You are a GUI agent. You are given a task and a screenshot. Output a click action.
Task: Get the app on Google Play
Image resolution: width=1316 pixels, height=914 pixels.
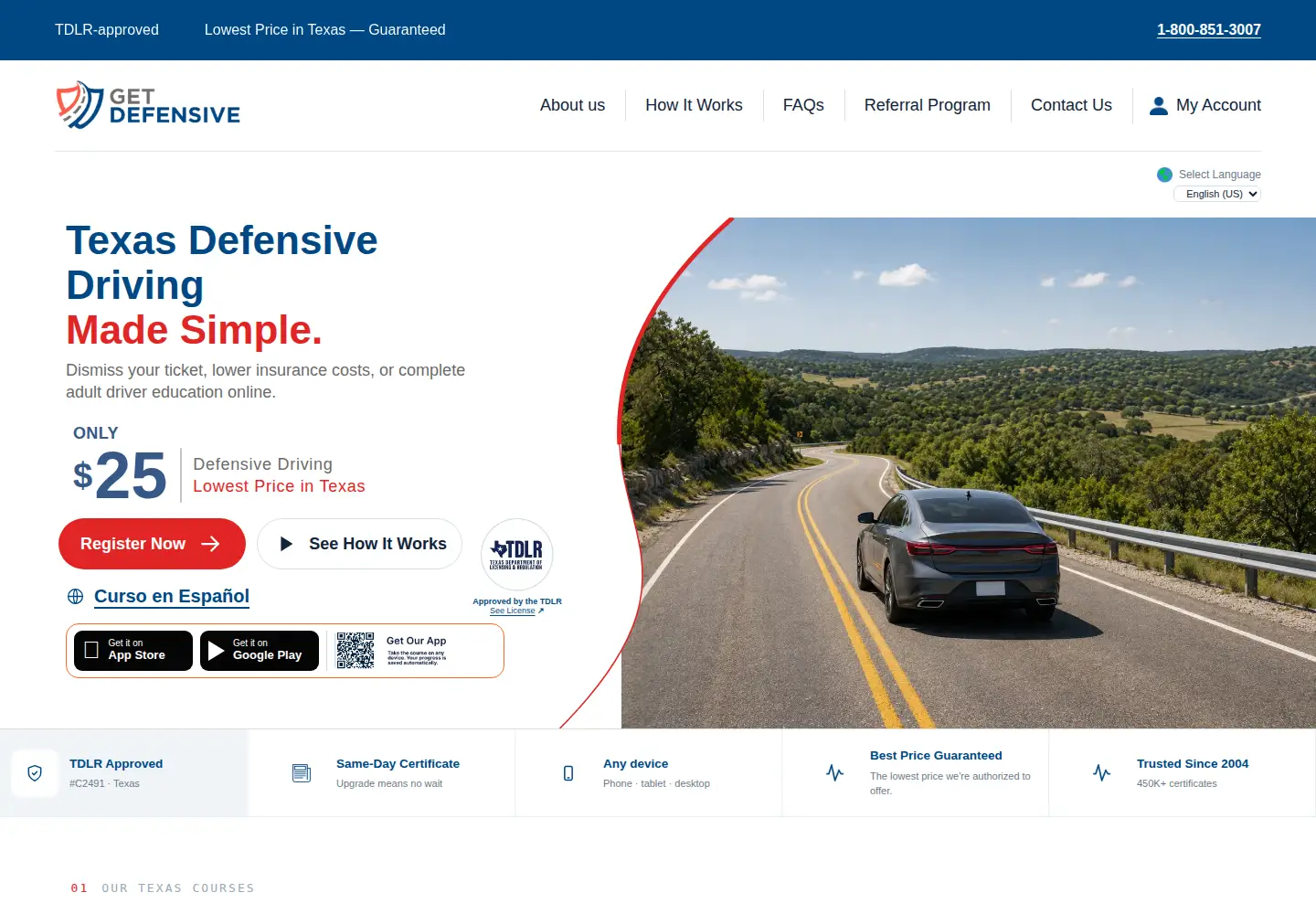click(x=260, y=651)
